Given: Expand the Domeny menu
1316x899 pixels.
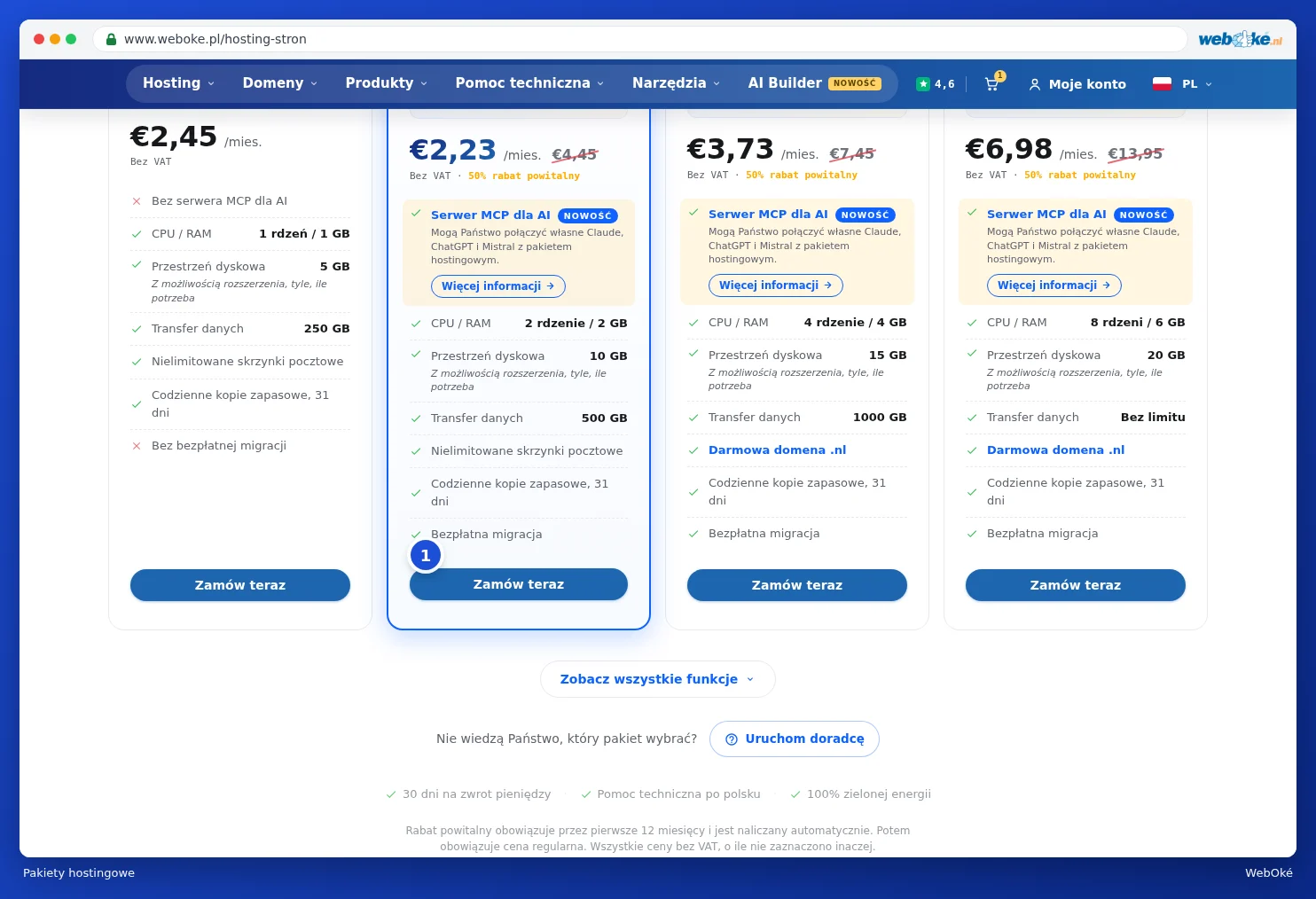Looking at the screenshot, I should tap(279, 83).
